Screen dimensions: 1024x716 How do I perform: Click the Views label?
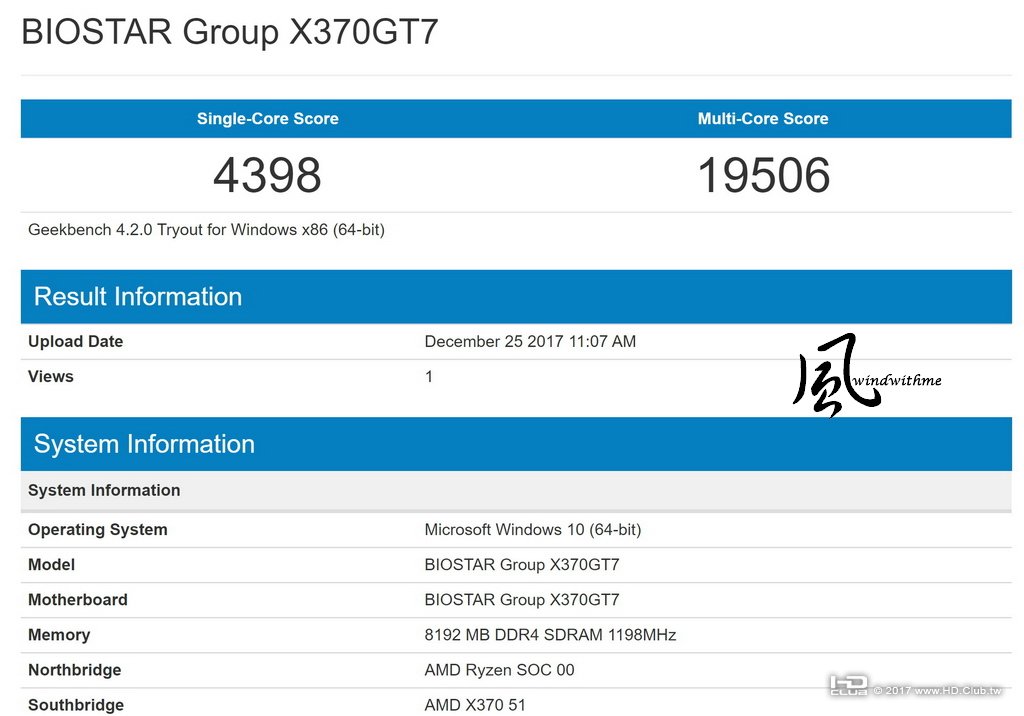click(51, 376)
